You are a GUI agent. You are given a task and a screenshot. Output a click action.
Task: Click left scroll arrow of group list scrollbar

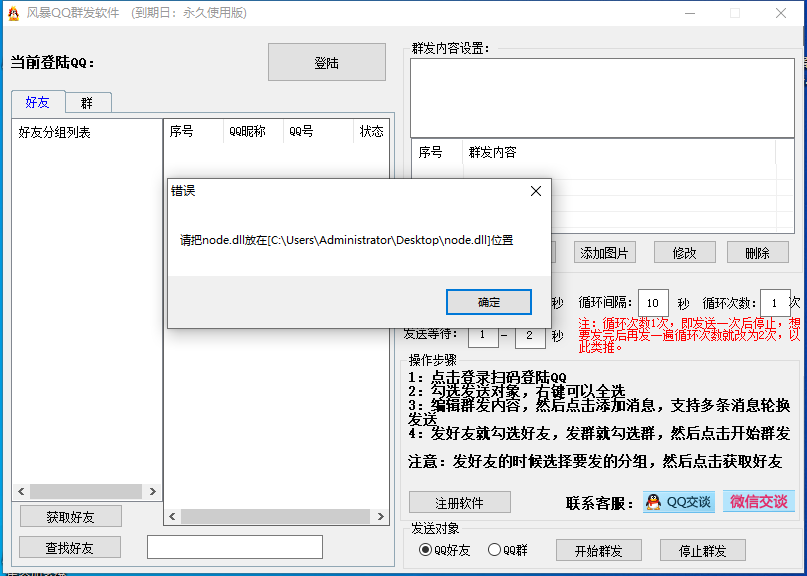21,491
